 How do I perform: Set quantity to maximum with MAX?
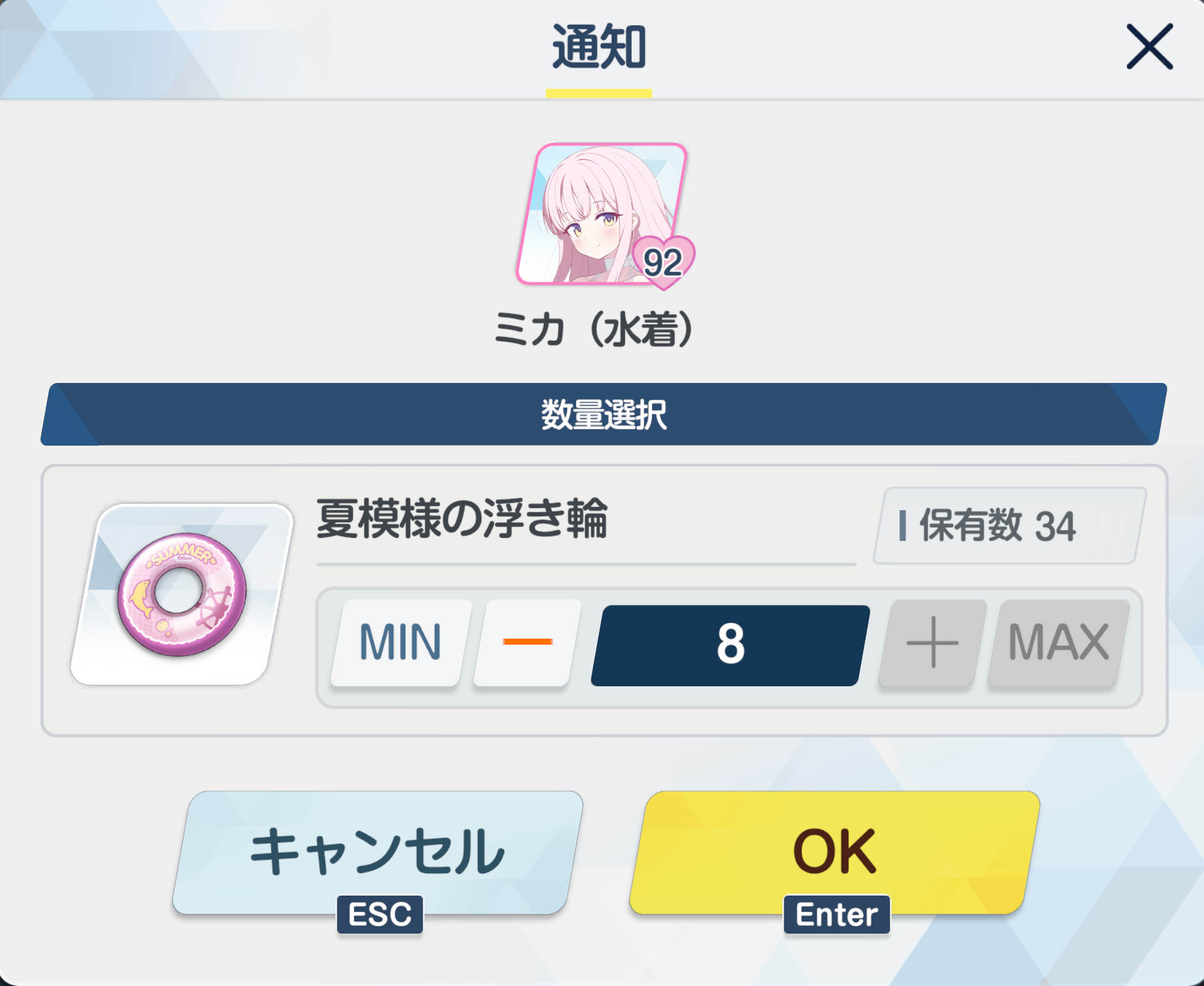[x=1059, y=642]
